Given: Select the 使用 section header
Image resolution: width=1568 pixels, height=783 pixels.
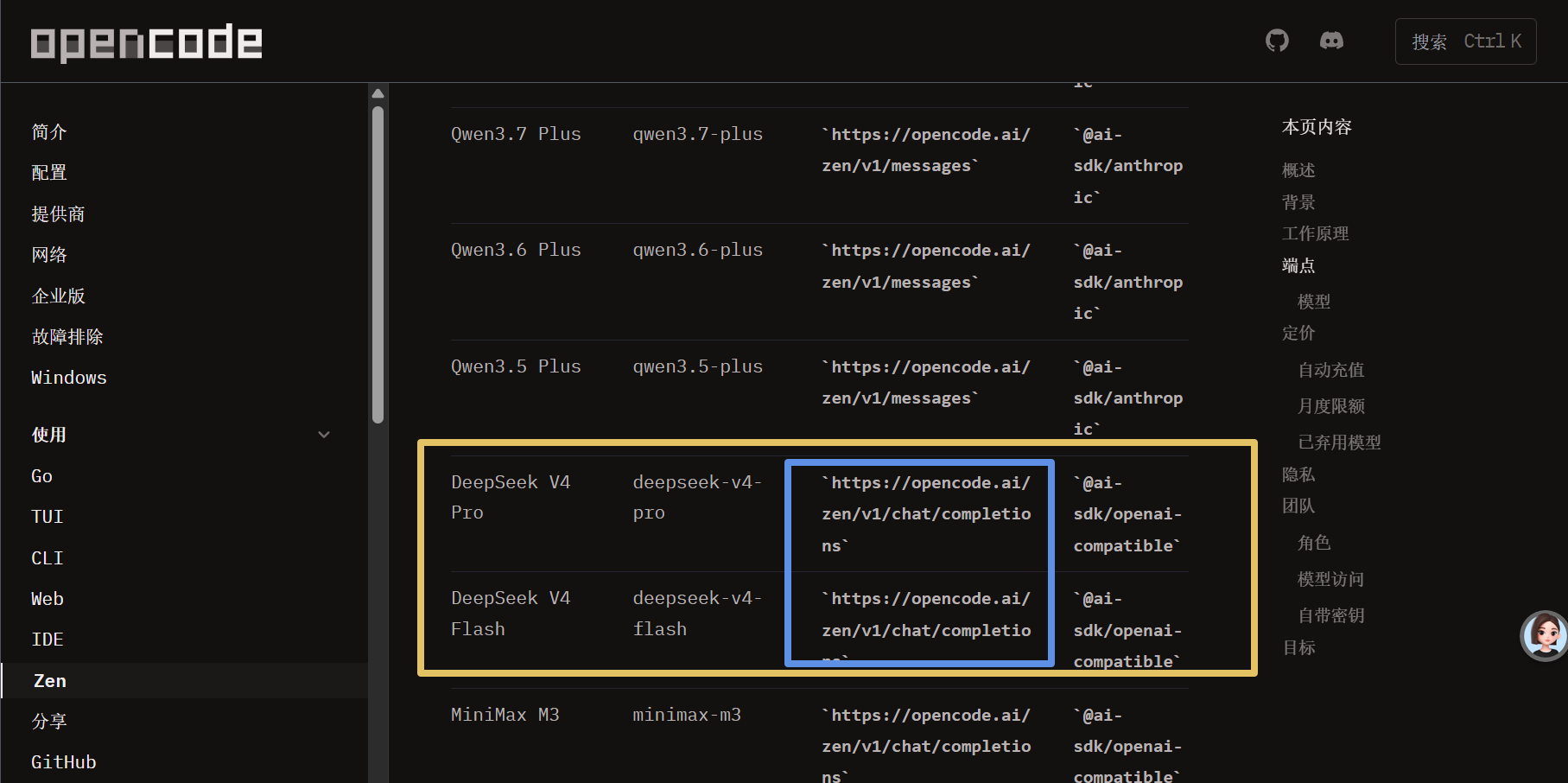Looking at the screenshot, I should tap(49, 435).
